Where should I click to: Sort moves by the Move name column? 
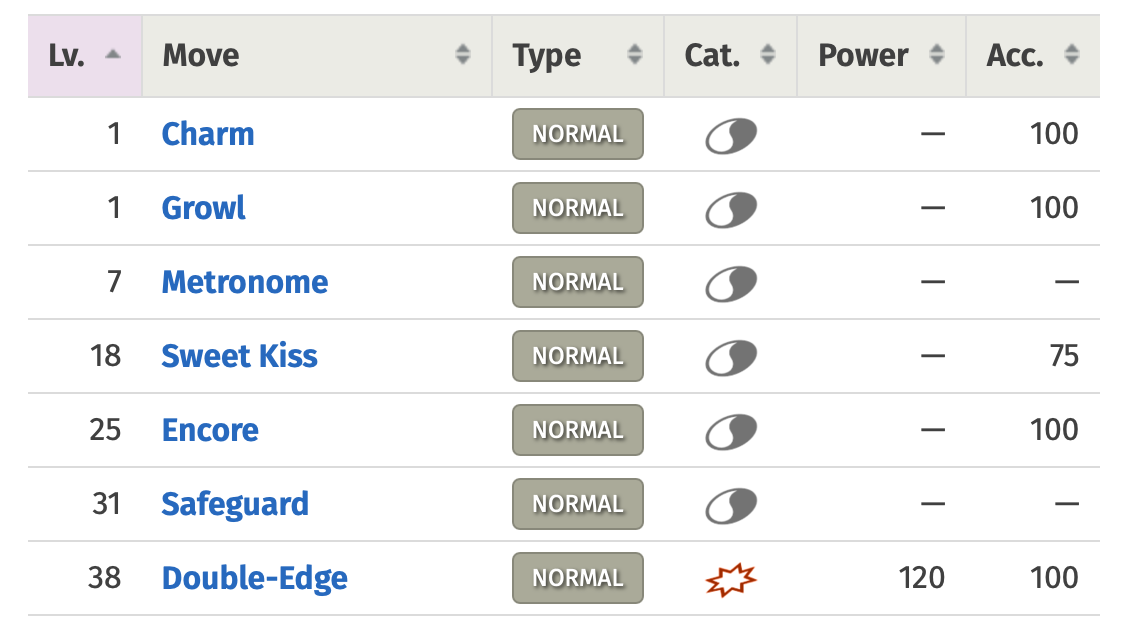316,55
